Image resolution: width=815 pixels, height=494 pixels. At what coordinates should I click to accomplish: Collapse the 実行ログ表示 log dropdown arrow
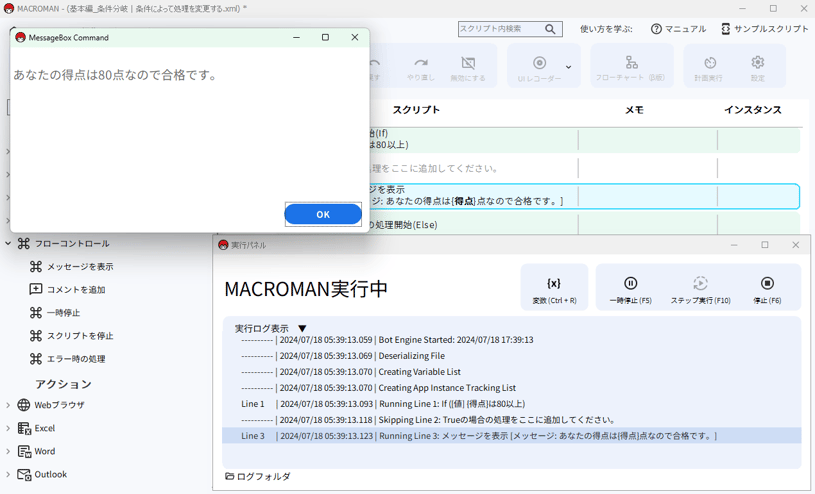tap(302, 329)
